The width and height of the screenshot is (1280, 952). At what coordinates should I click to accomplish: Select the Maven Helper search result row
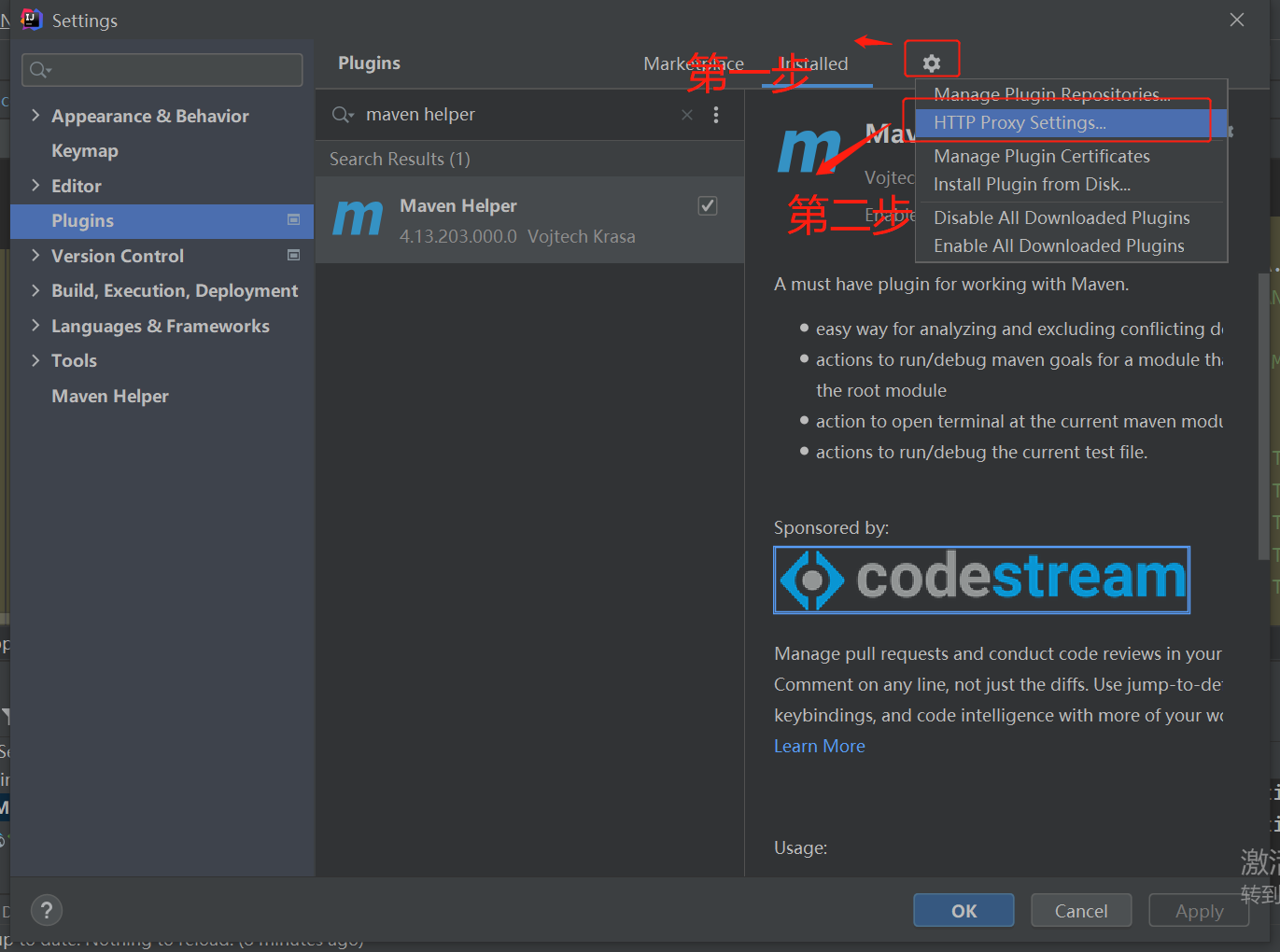pos(529,220)
